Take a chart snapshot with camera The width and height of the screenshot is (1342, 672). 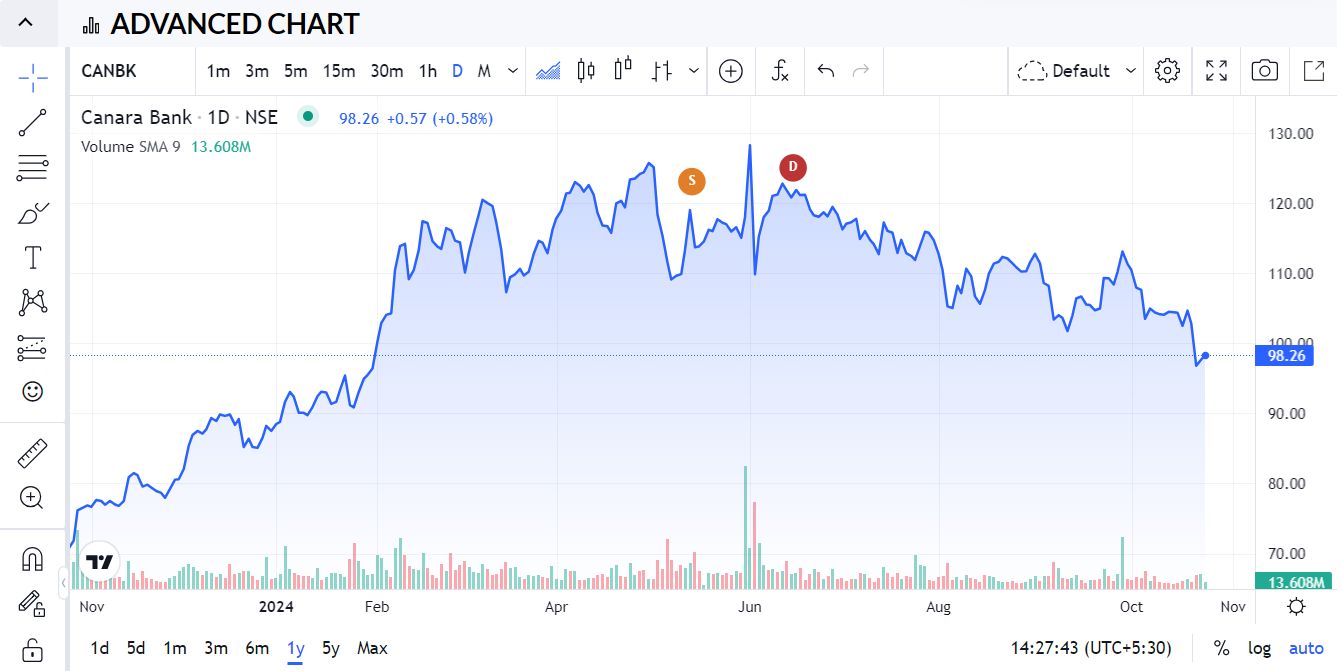[x=1265, y=71]
